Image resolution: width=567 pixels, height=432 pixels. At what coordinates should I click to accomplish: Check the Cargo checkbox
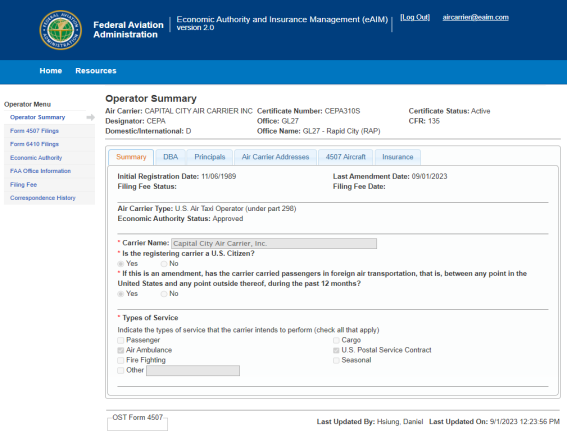tap(336, 341)
